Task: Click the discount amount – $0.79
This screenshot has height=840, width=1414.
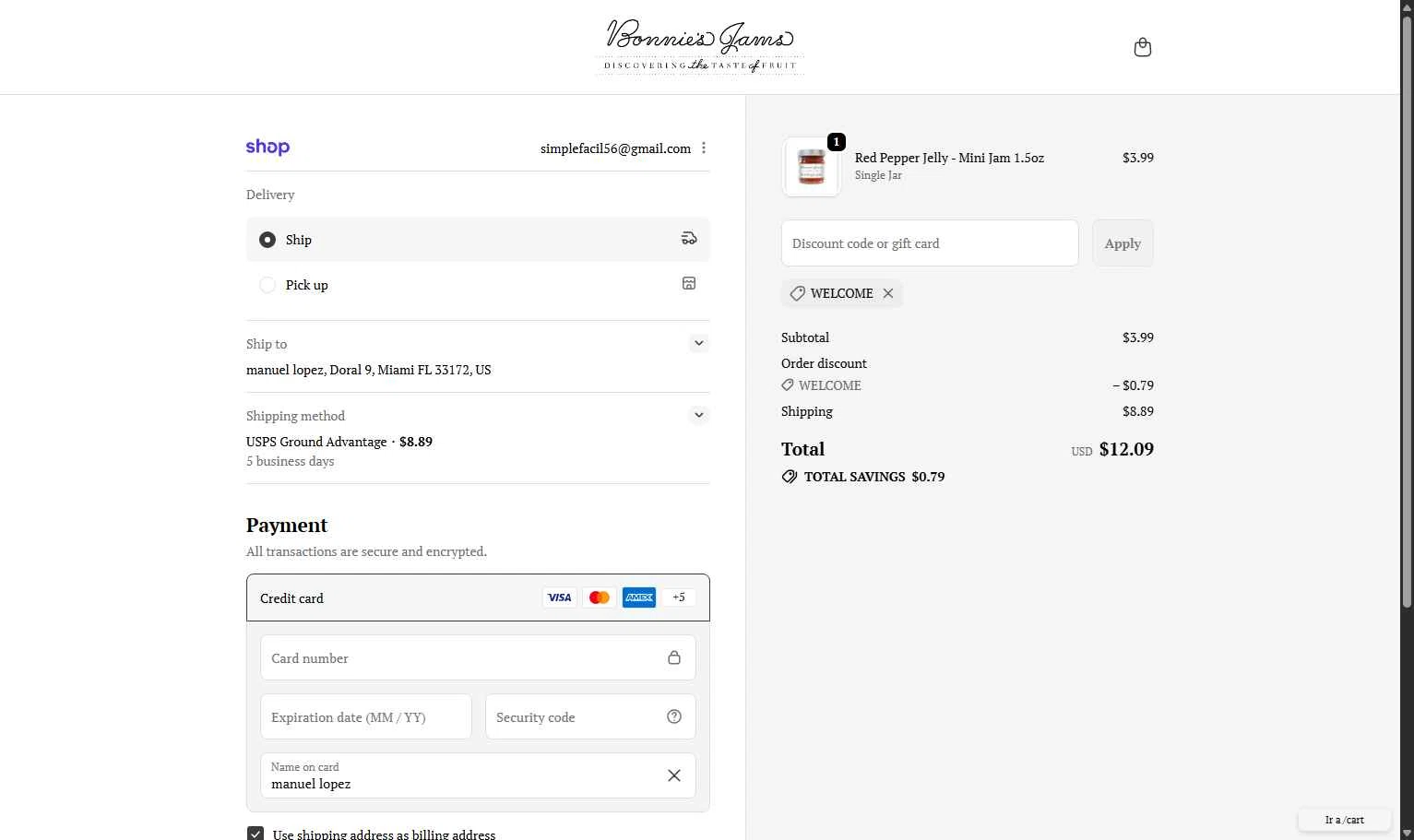Action: point(1133,385)
